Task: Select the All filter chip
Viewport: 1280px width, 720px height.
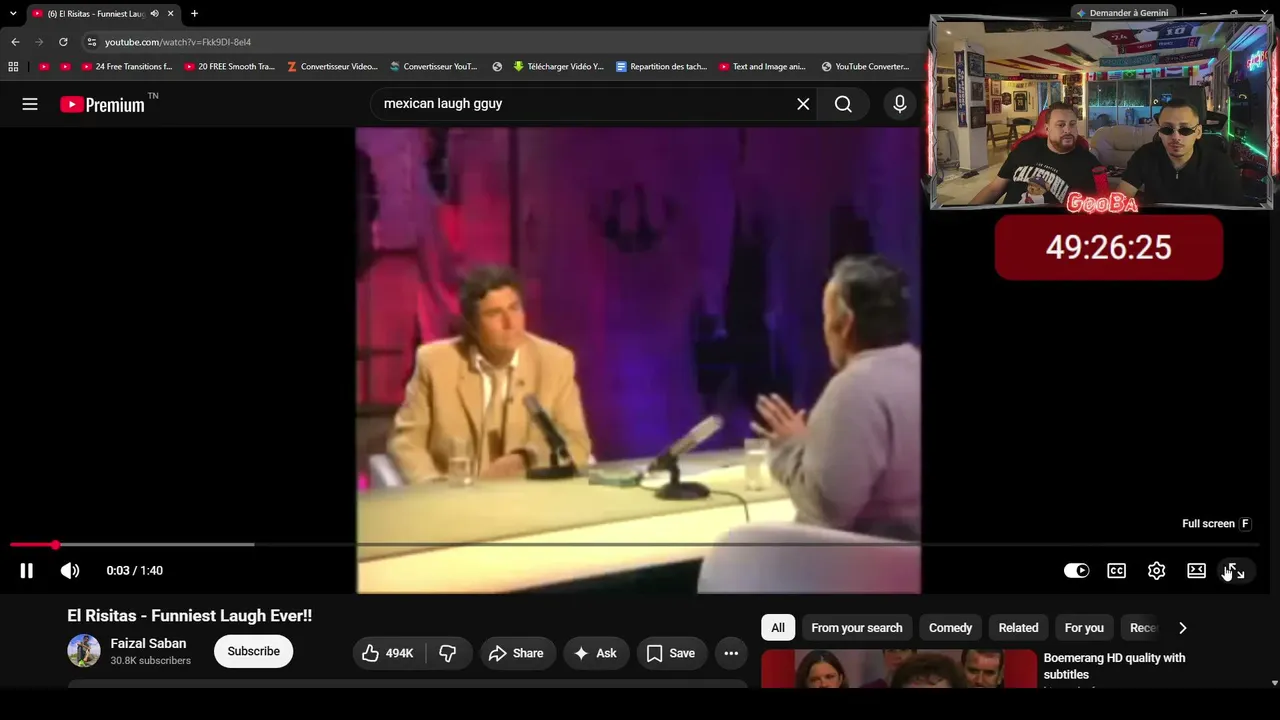Action: tap(778, 628)
